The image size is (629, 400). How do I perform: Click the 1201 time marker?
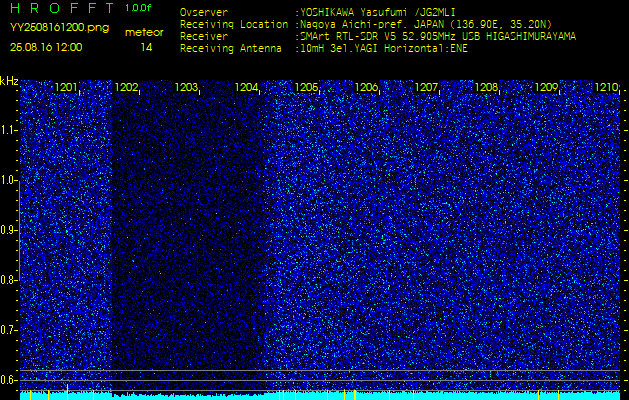click(66, 87)
